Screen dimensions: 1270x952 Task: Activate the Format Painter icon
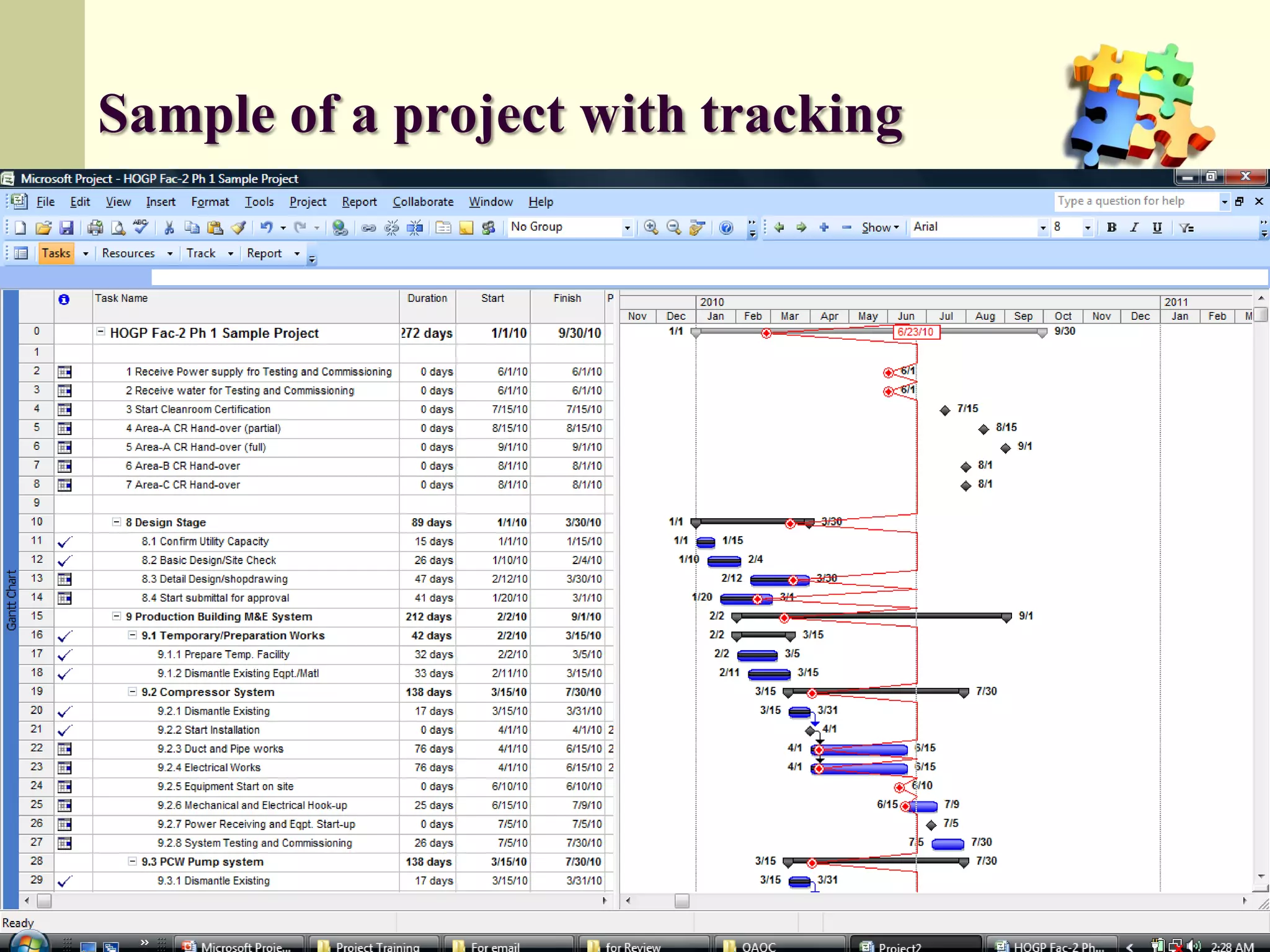[238, 227]
